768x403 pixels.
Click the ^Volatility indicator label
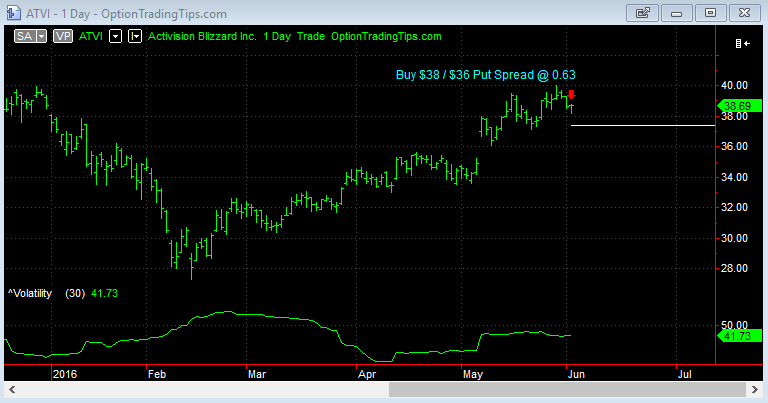pos(30,293)
